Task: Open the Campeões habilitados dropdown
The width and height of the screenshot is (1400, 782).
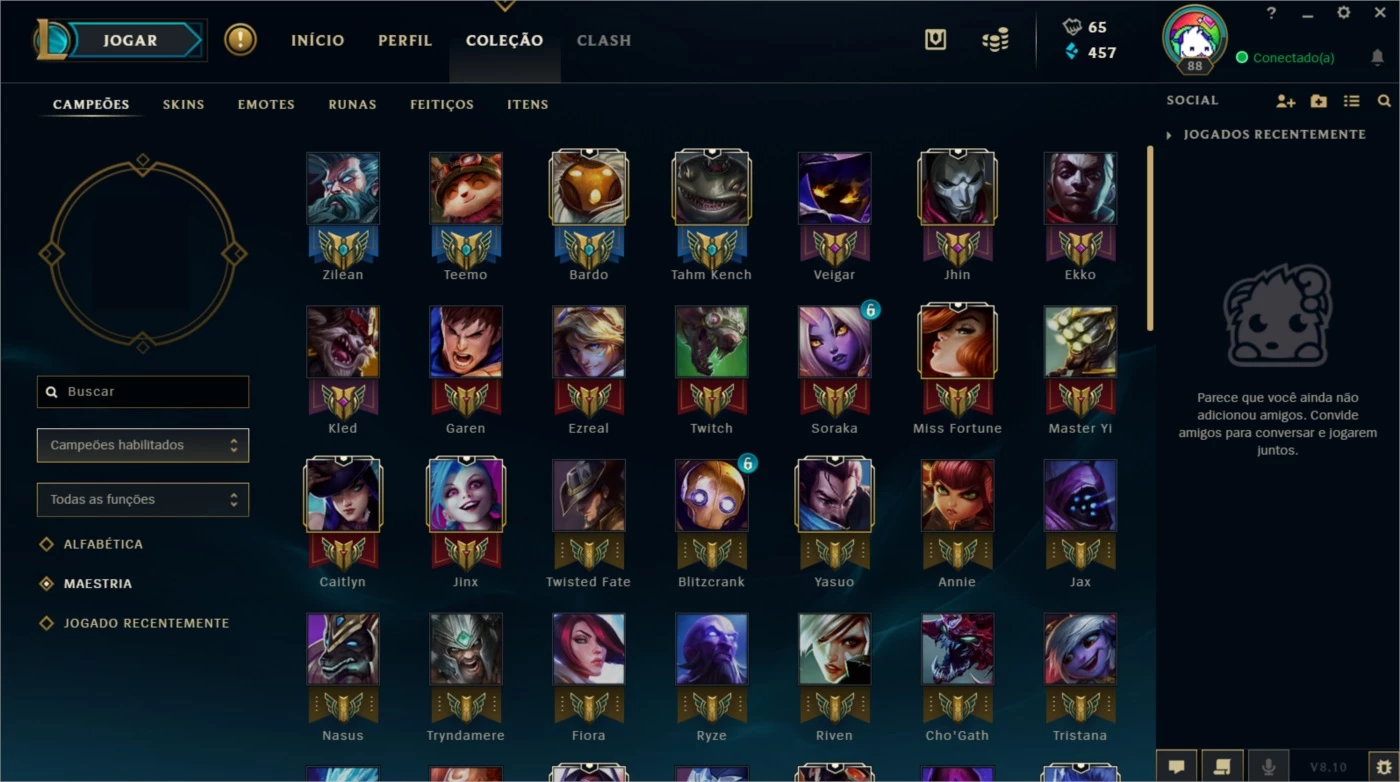Action: (x=143, y=445)
